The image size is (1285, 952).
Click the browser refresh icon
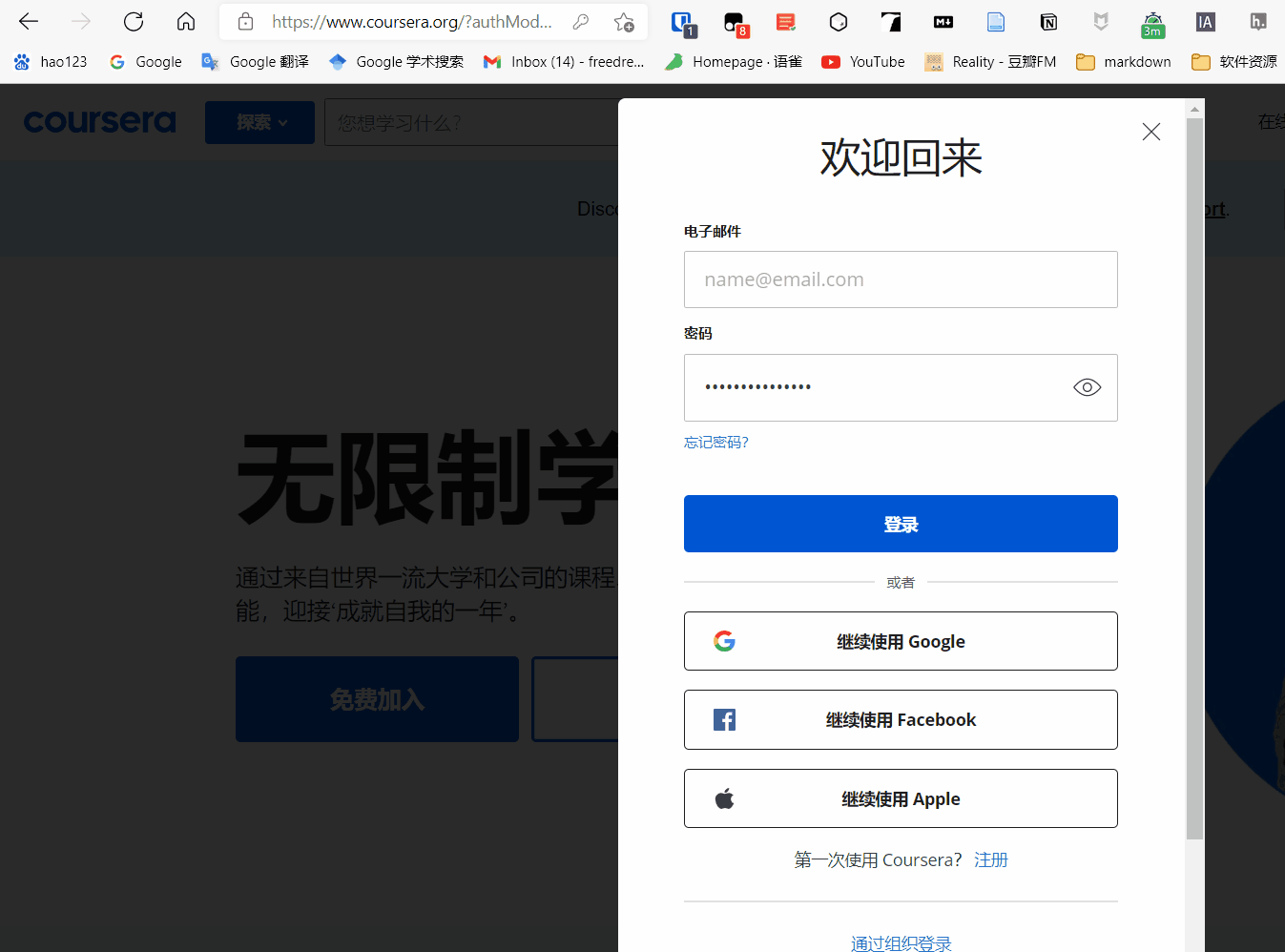(x=134, y=21)
